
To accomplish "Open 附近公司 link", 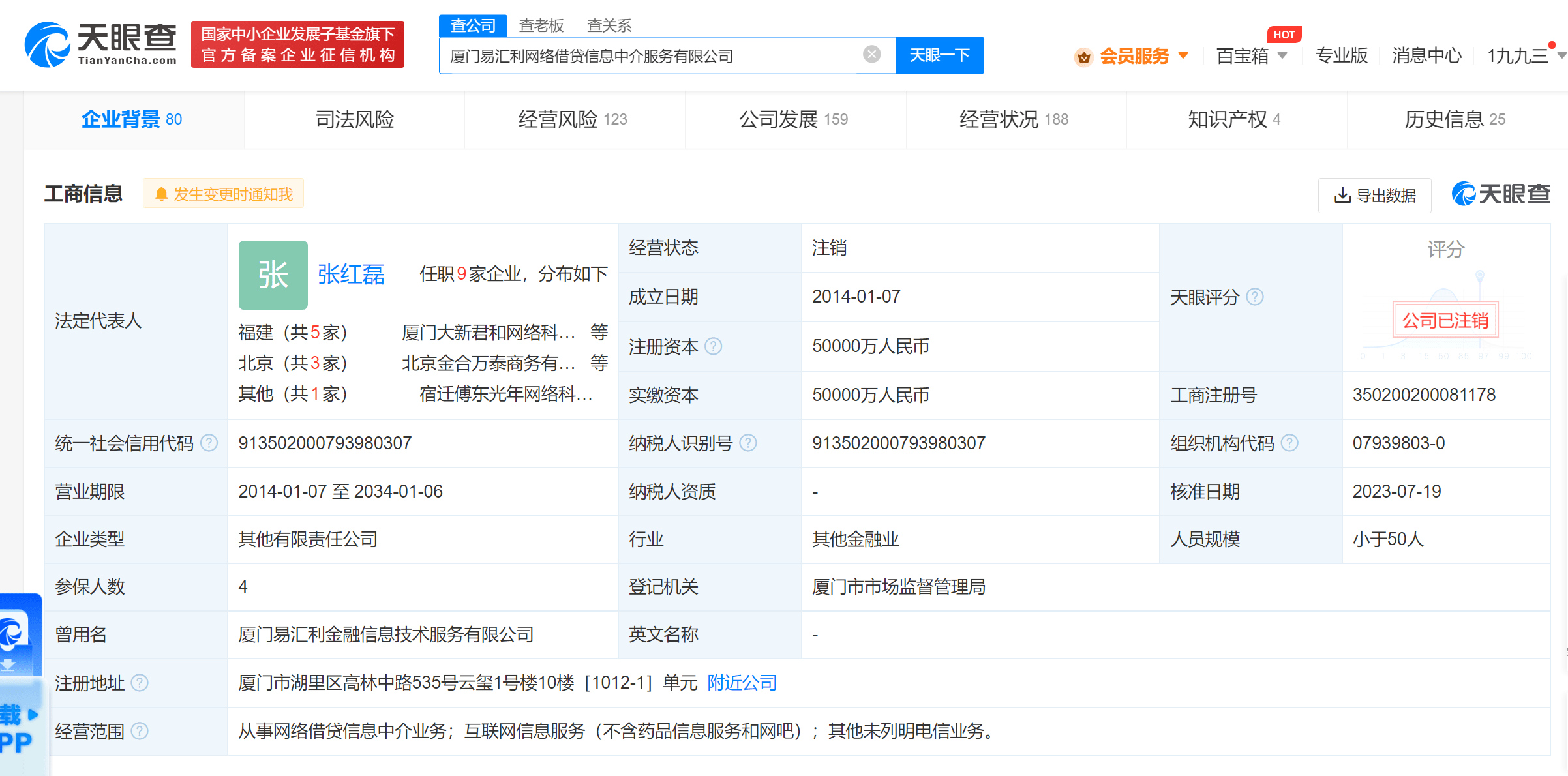I will point(742,683).
